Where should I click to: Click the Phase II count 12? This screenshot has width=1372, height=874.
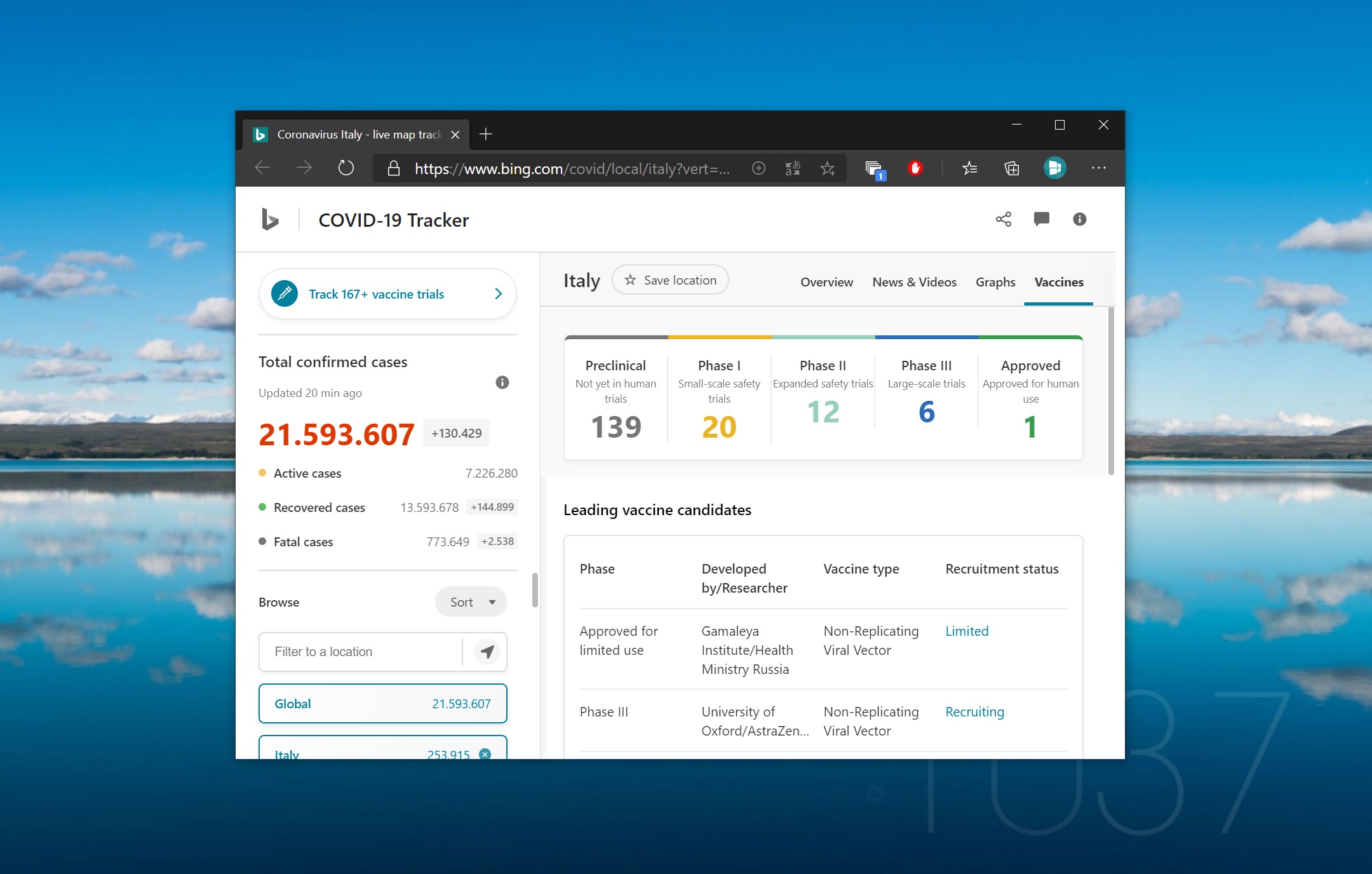point(823,412)
